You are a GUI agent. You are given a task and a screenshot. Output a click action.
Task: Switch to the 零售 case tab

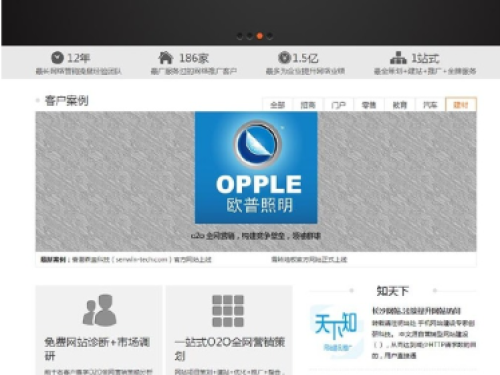(369, 105)
